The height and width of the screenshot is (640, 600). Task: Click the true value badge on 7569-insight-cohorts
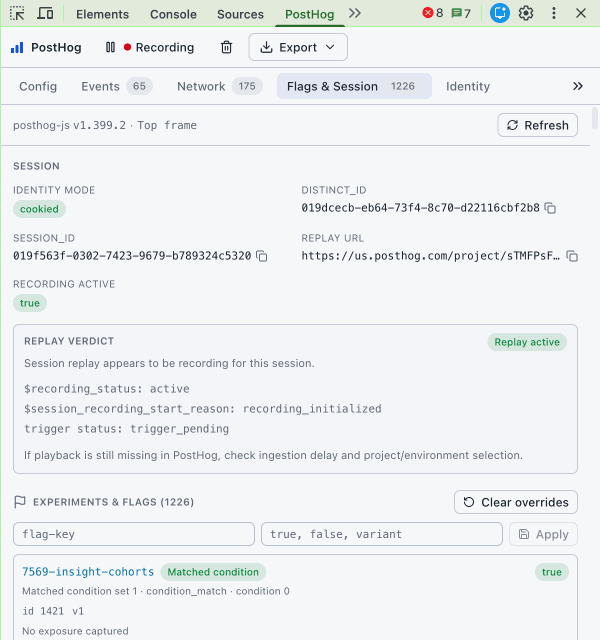coord(551,572)
